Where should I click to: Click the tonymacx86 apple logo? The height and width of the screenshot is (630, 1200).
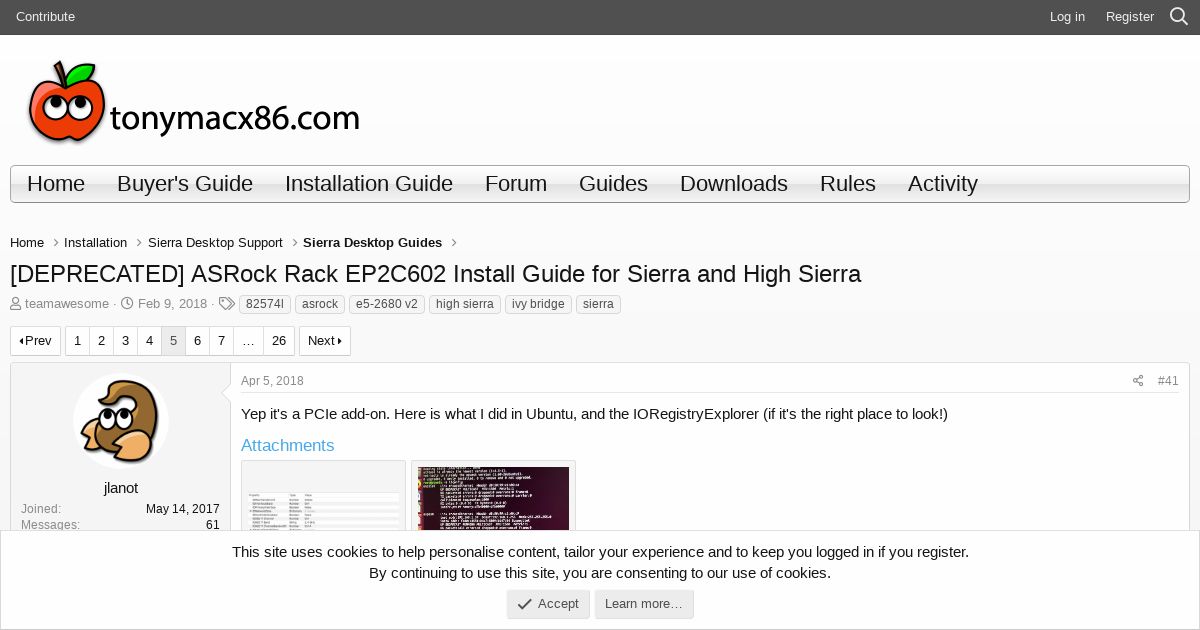[x=194, y=102]
